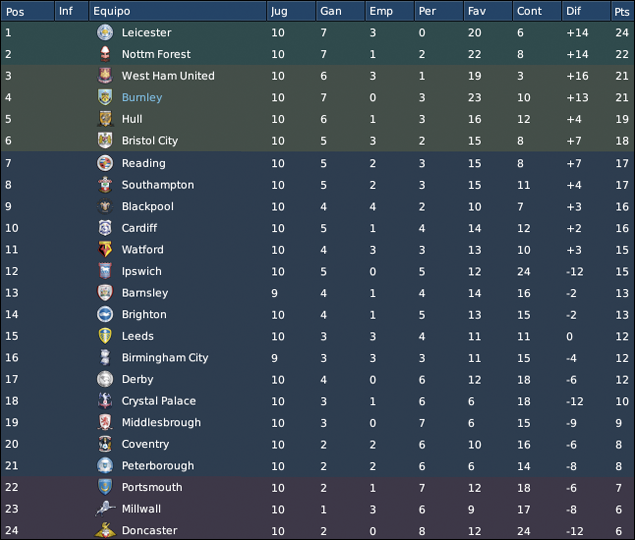
Task: Click the Watford club badge icon
Action: coord(105,250)
